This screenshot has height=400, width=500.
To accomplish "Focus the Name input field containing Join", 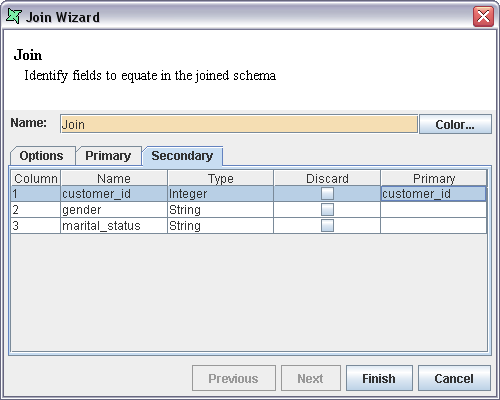I will (239, 124).
